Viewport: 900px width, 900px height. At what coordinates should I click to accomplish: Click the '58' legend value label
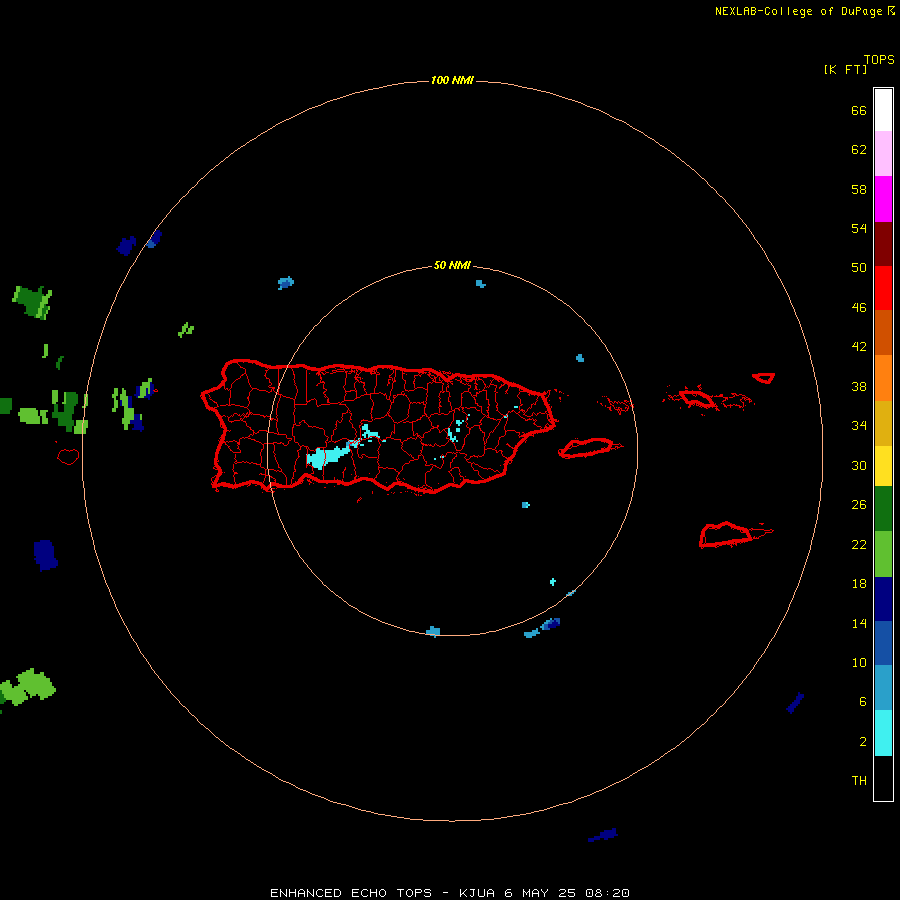pos(859,189)
